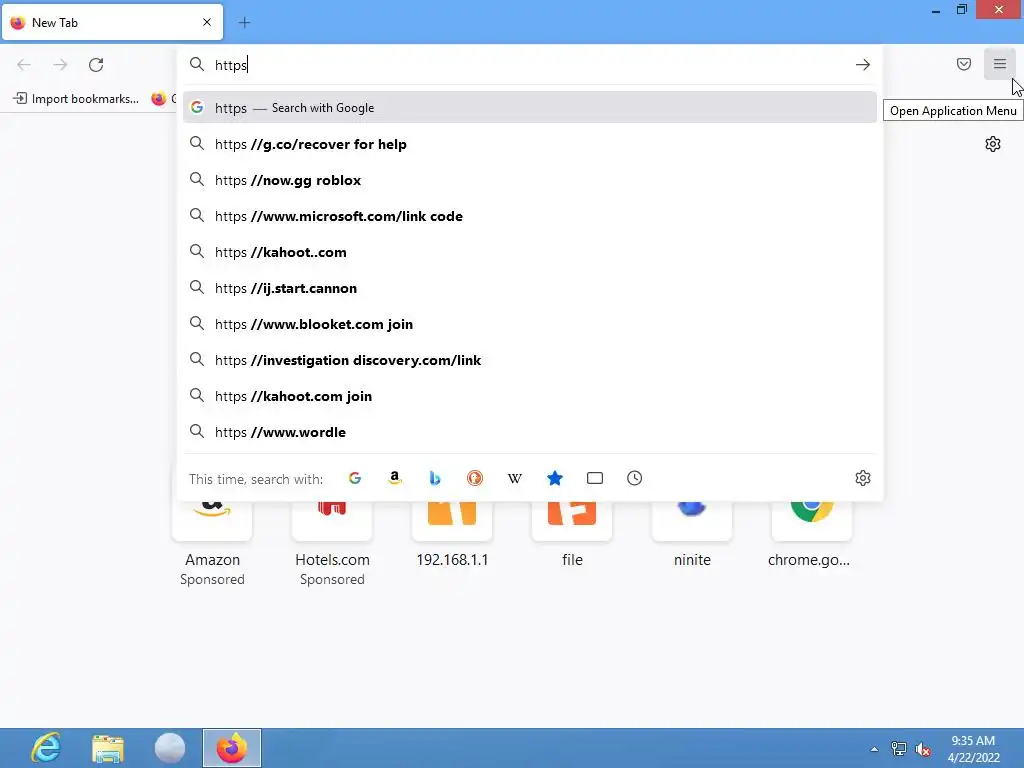Select suggestion 'https //ij.start.cannon'
1024x768 pixels.
pos(530,287)
